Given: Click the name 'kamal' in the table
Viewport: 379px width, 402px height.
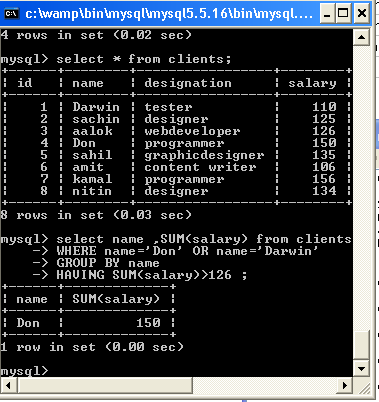Looking at the screenshot, I should 92,179.
